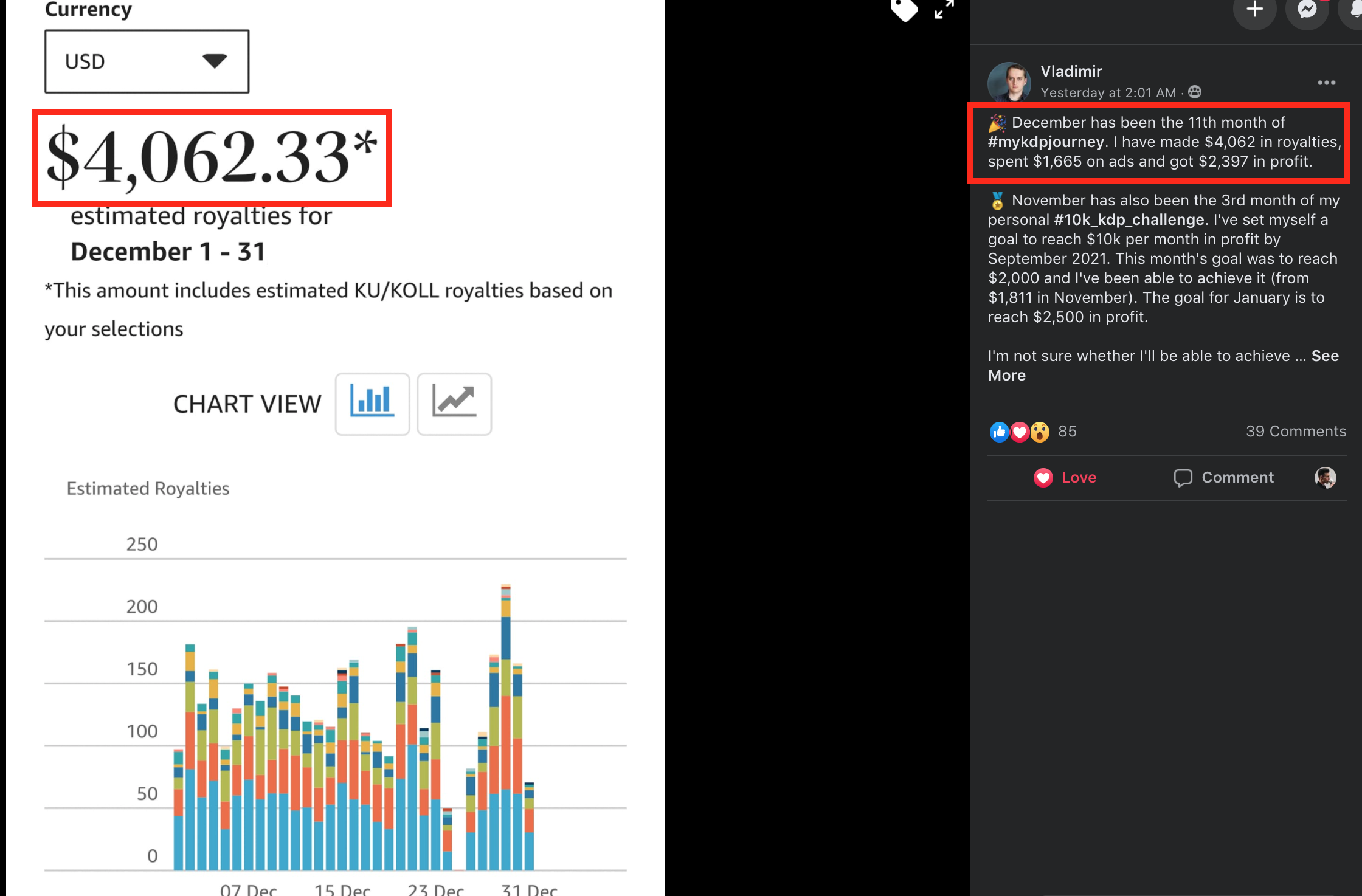The width and height of the screenshot is (1362, 896).
Task: Open Vladimir's profile picture
Action: (x=1009, y=81)
